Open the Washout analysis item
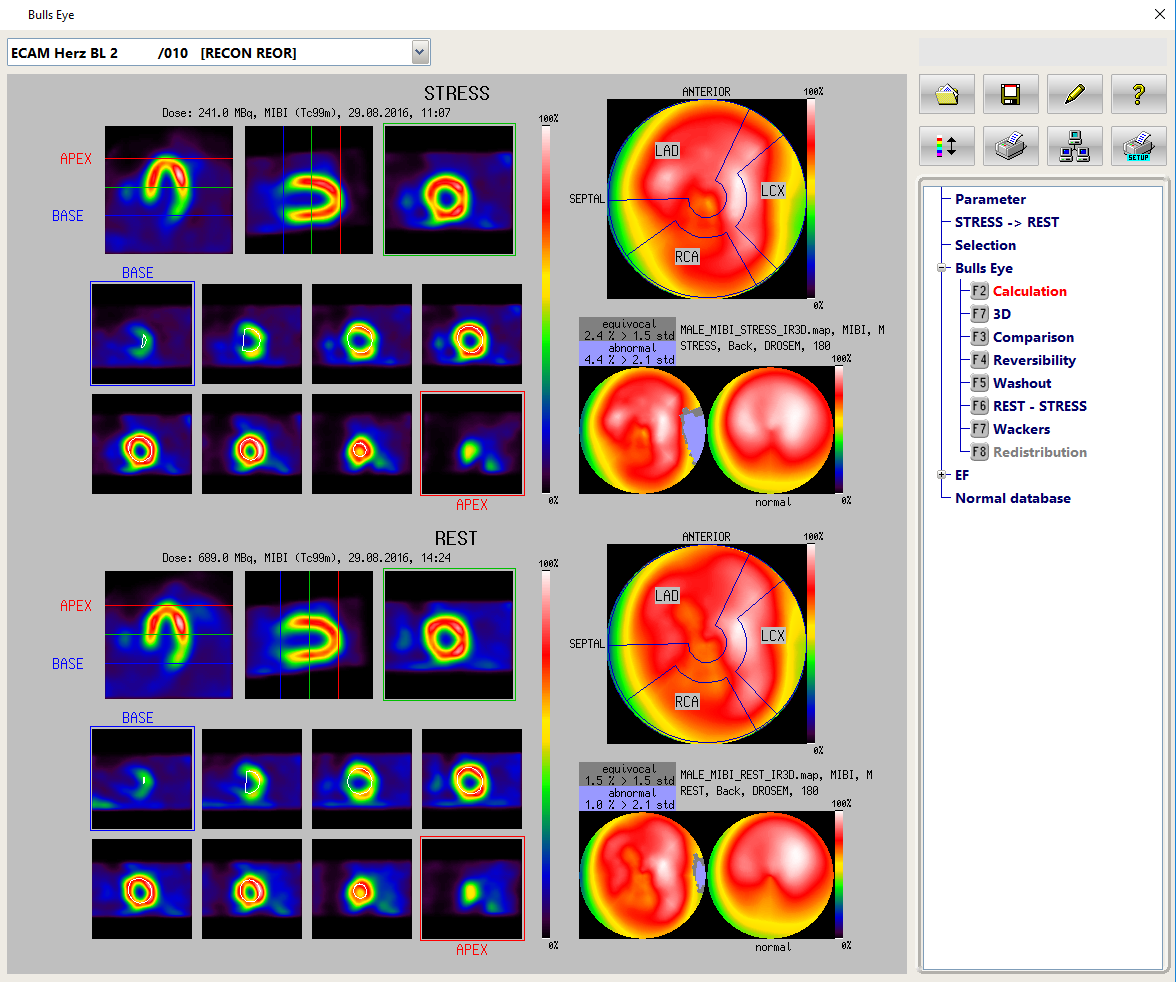Screen dimensions: 1176x982 point(1021,383)
